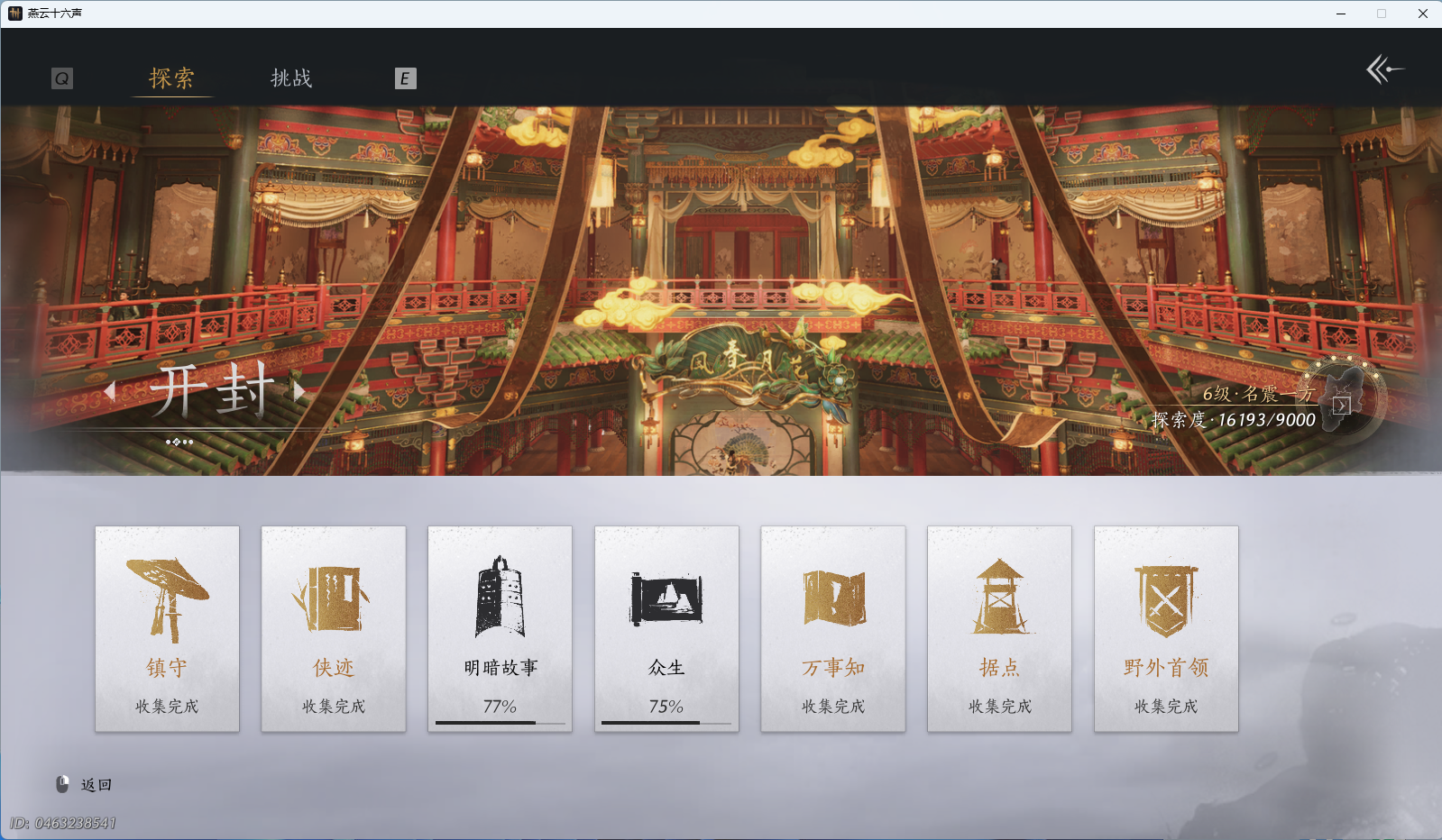Click the mouse icon beside 返回
The height and width of the screenshot is (840, 1442).
[62, 784]
